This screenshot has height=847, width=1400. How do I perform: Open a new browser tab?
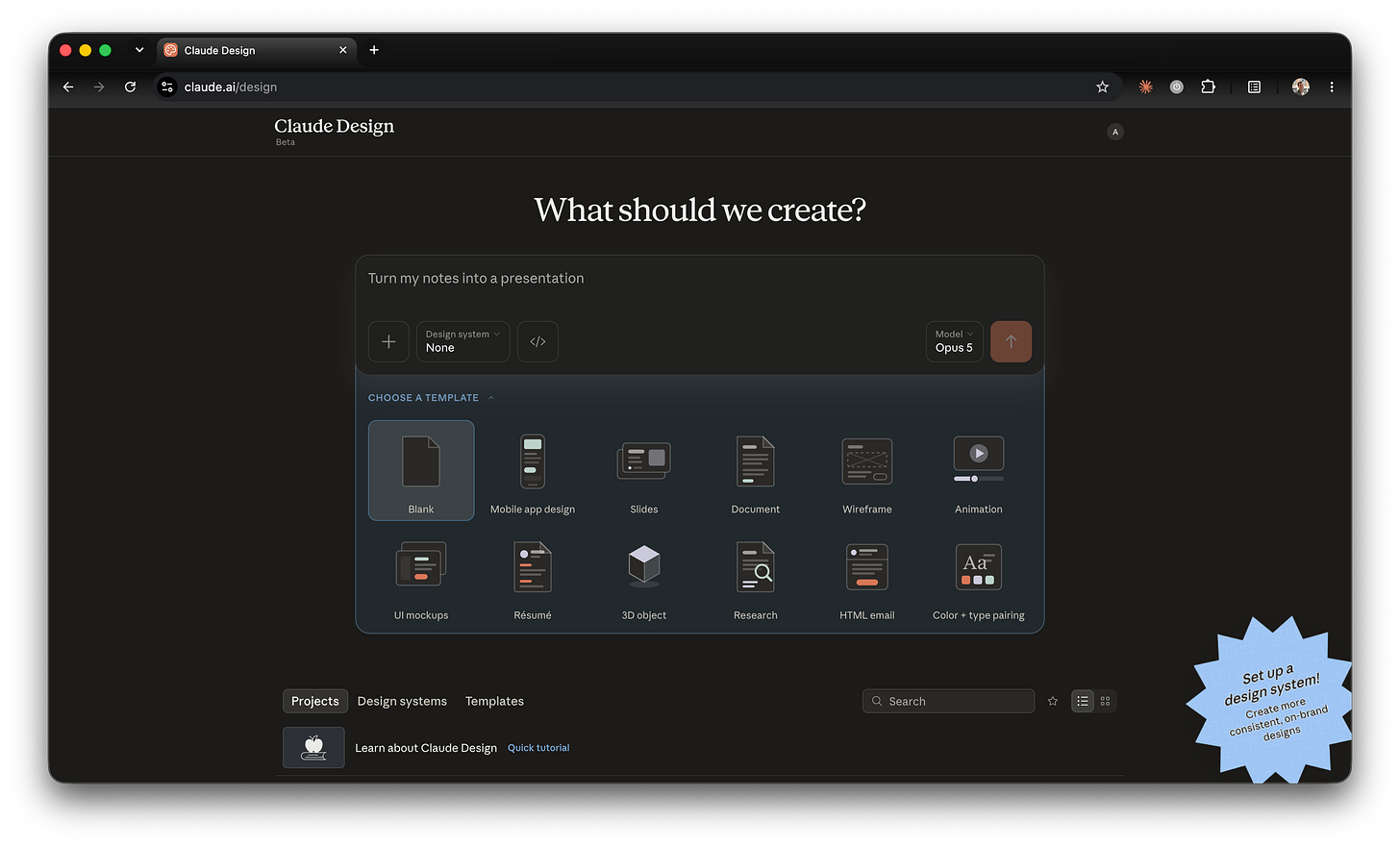pyautogui.click(x=374, y=50)
